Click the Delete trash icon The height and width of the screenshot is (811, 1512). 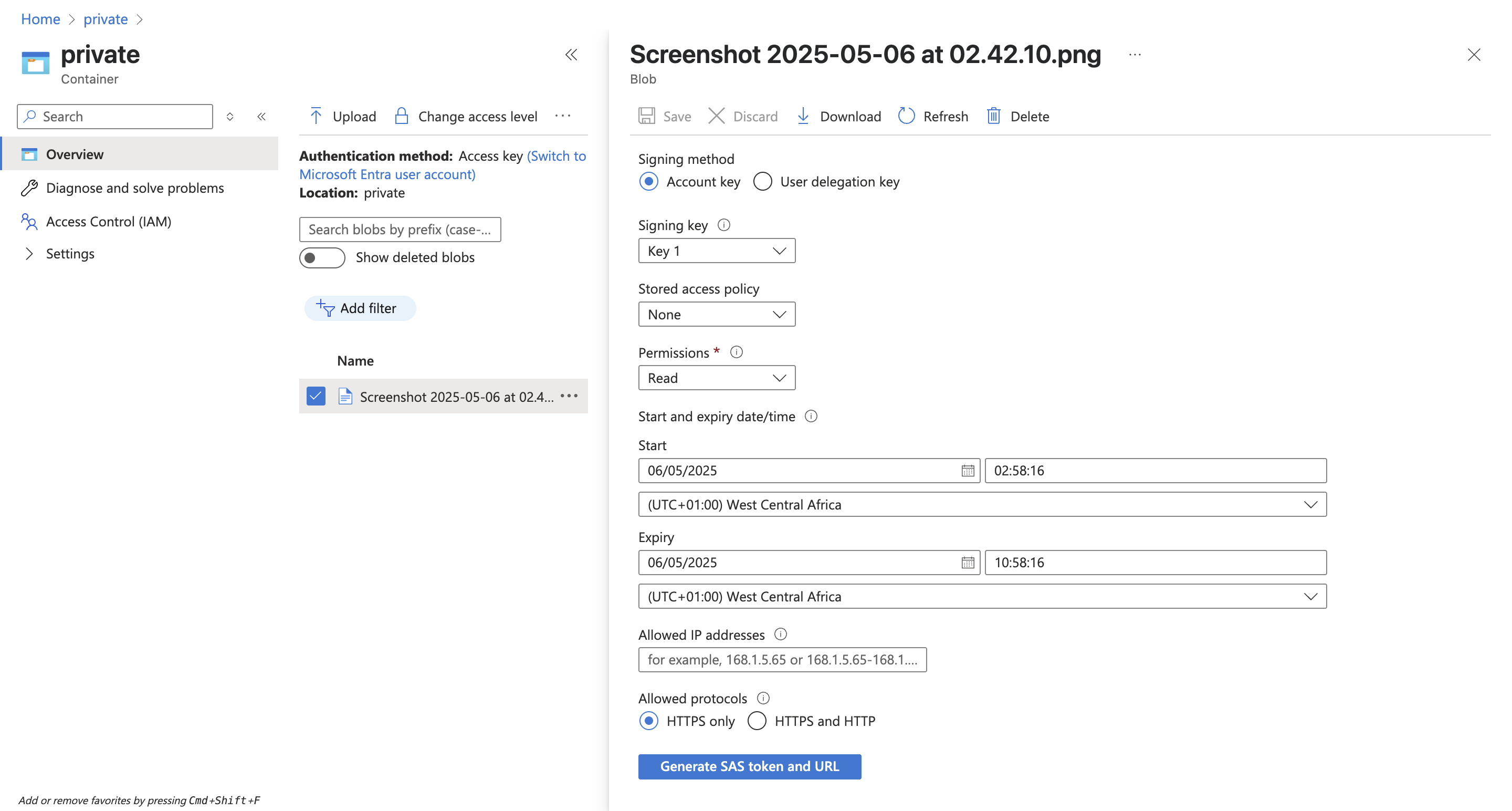[994, 116]
